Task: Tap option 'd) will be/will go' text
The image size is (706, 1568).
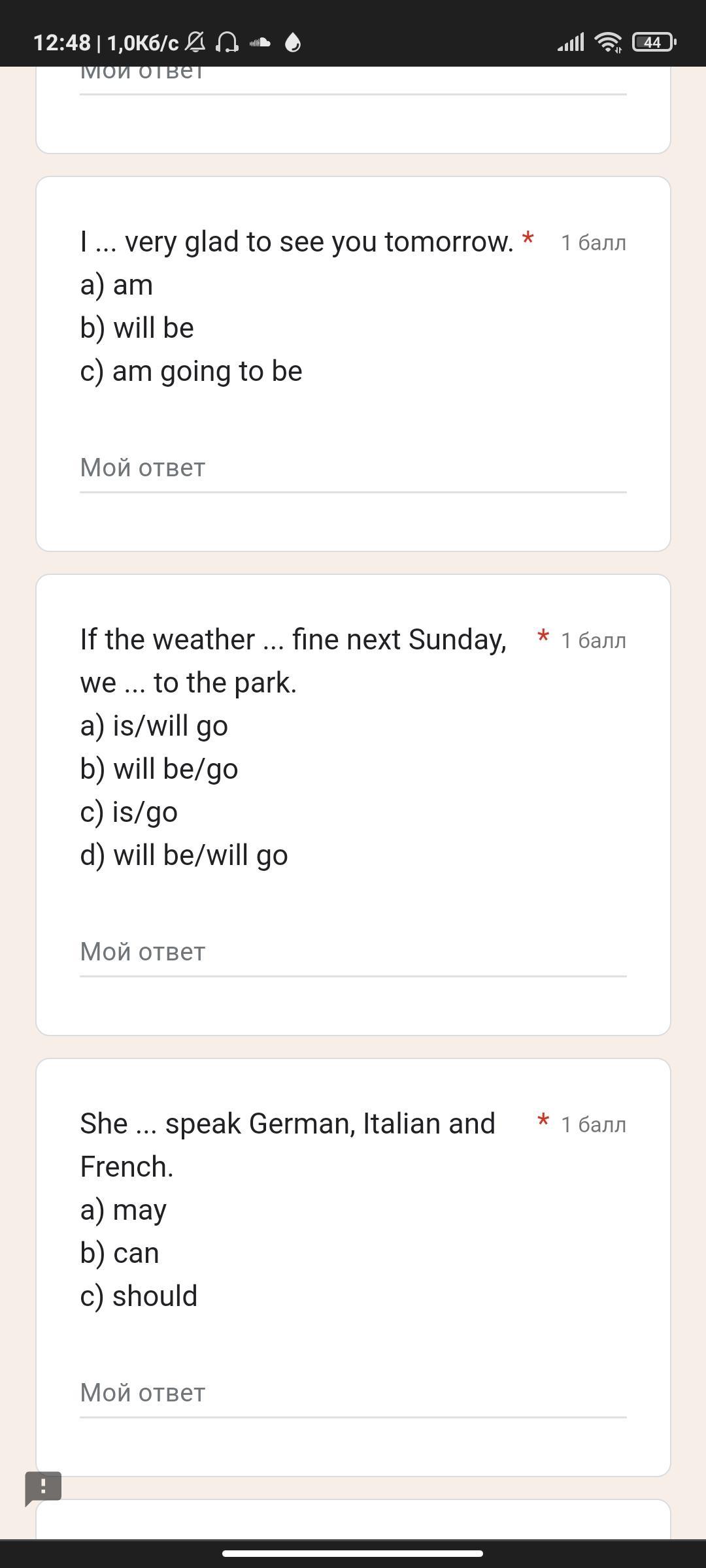Action: point(184,855)
